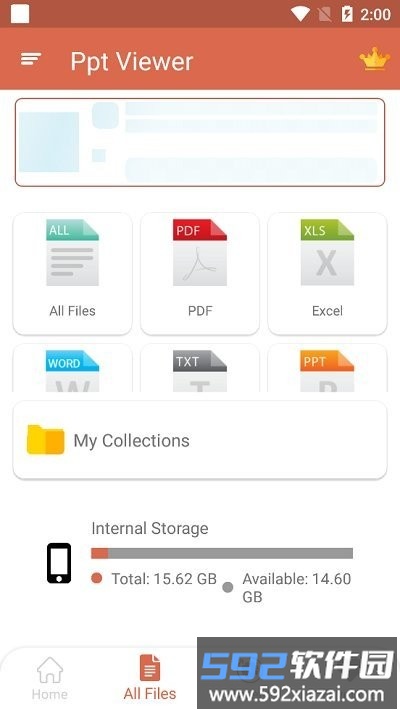This screenshot has height=710, width=400.
Task: Select the WORD documents tile
Action: pos(72,368)
